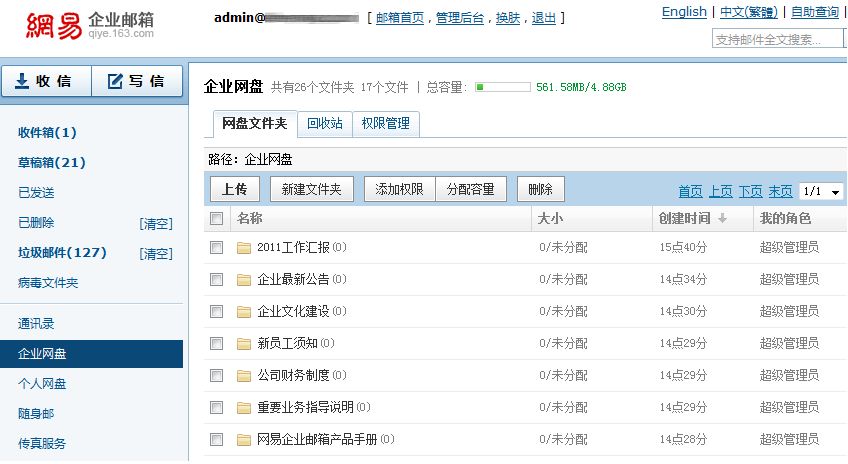Click 退出 to log out

point(544,18)
